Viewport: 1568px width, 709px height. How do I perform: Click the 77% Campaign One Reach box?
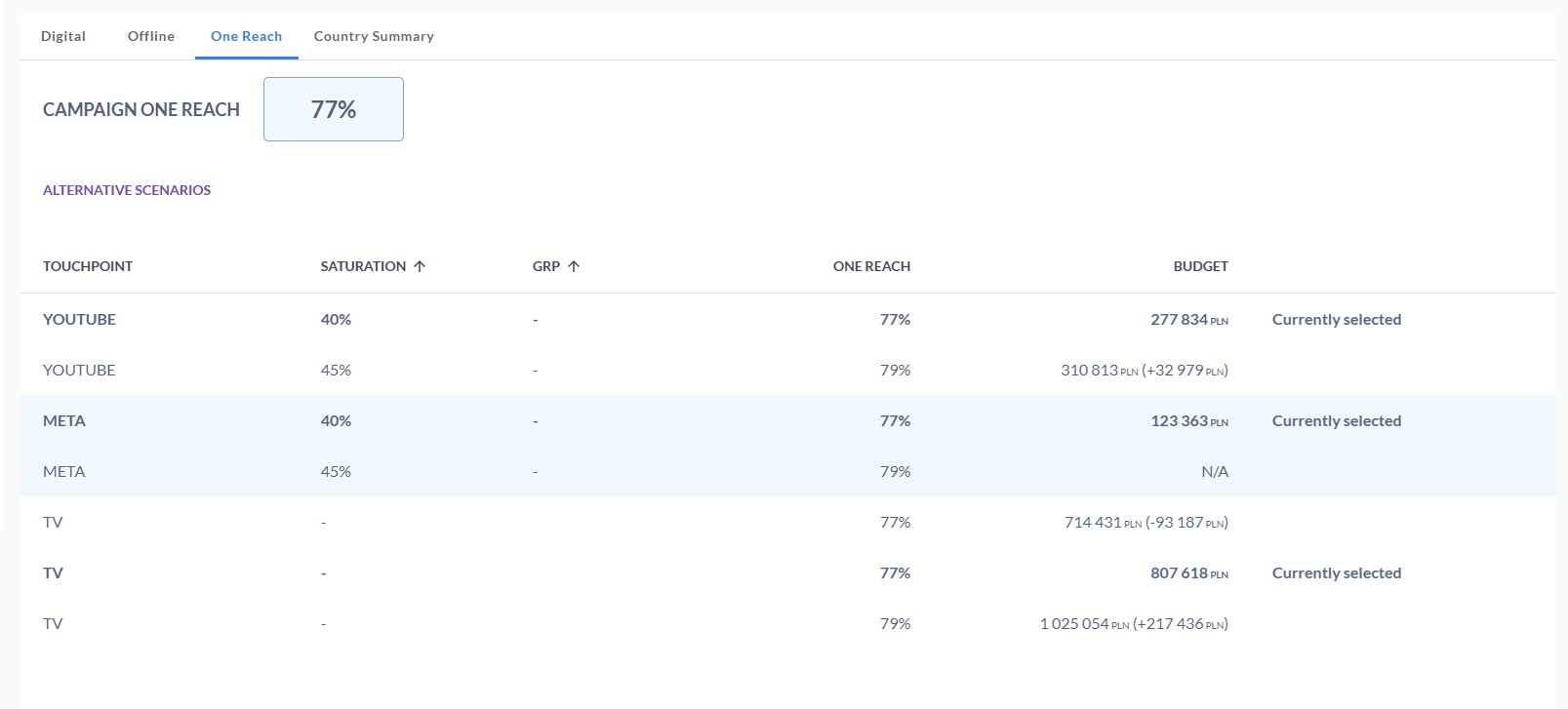point(333,109)
